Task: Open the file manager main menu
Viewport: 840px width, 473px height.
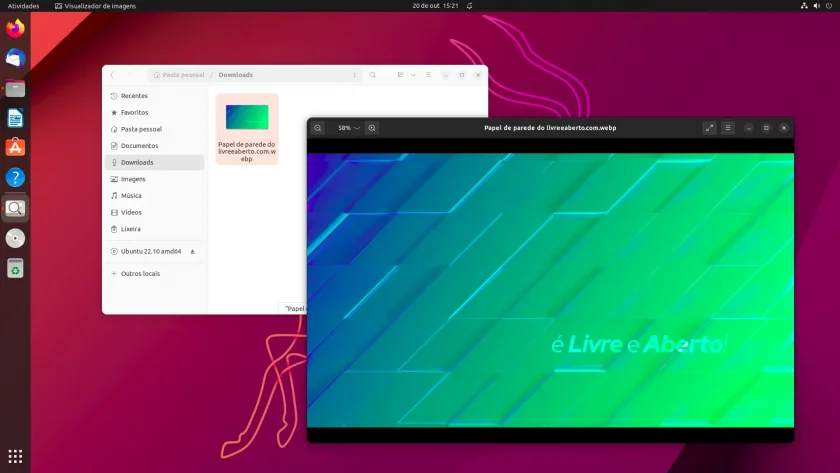Action: (428, 75)
